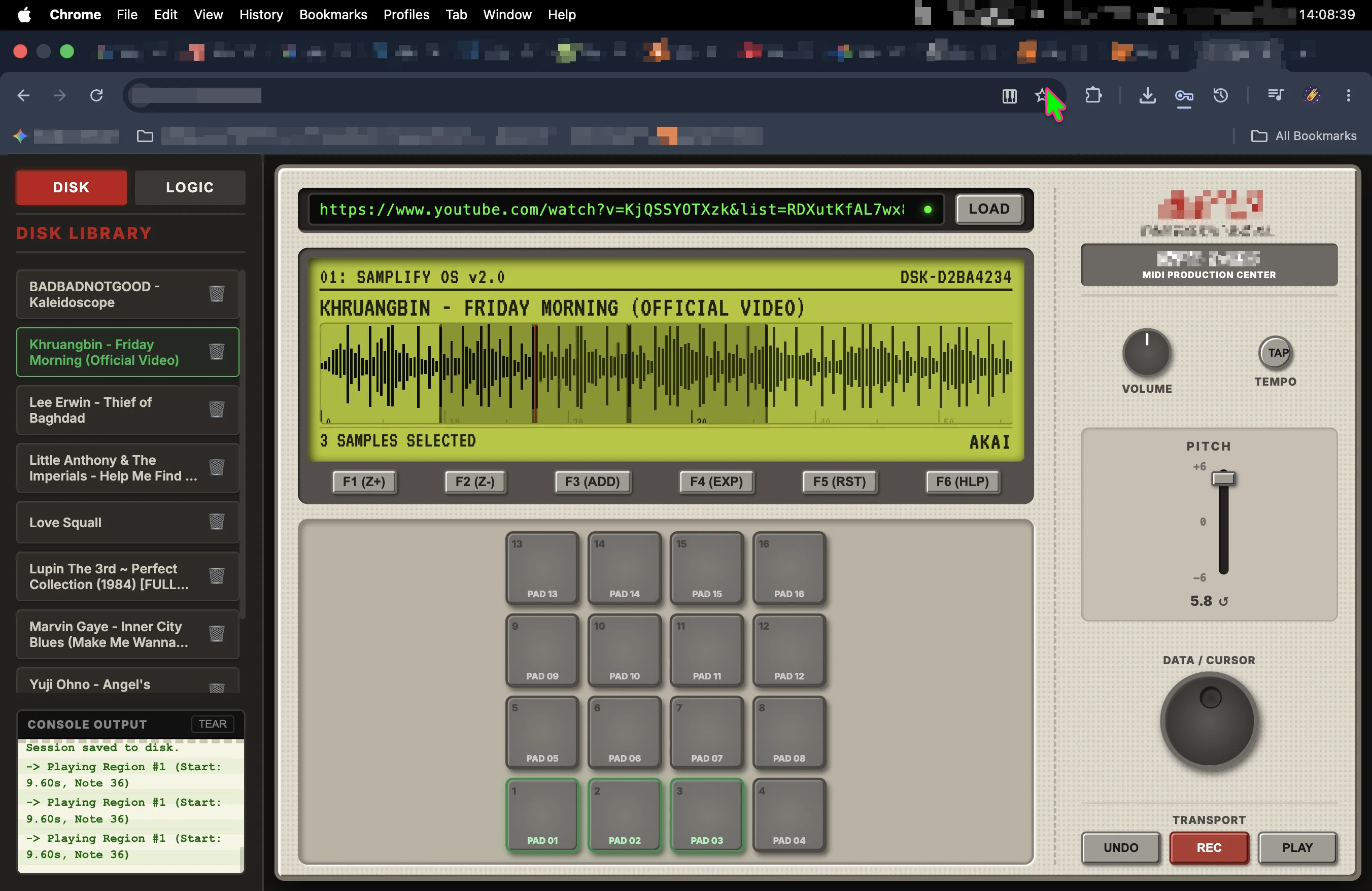Viewport: 1372px width, 891px height.
Task: Go back with Chrome back arrow
Action: click(24, 95)
